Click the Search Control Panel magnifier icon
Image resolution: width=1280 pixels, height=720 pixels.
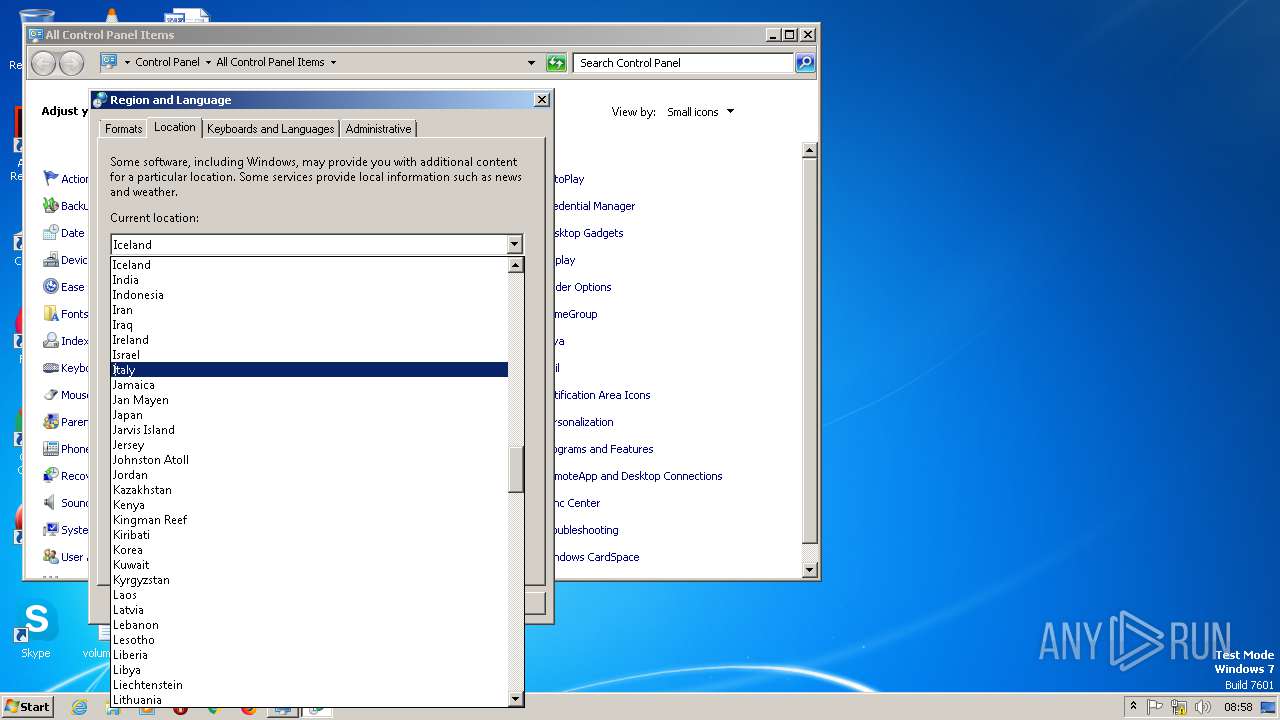click(x=805, y=63)
